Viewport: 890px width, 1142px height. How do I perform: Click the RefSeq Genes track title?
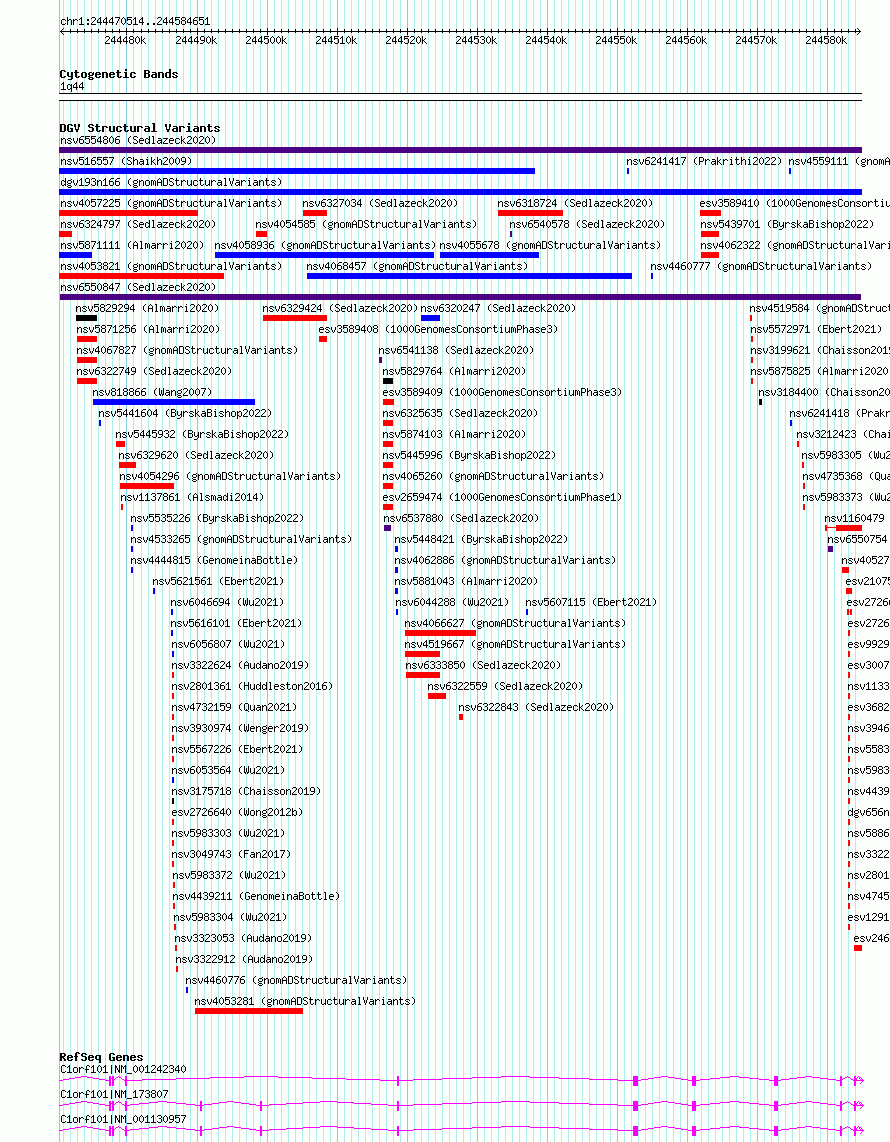click(x=101, y=1057)
